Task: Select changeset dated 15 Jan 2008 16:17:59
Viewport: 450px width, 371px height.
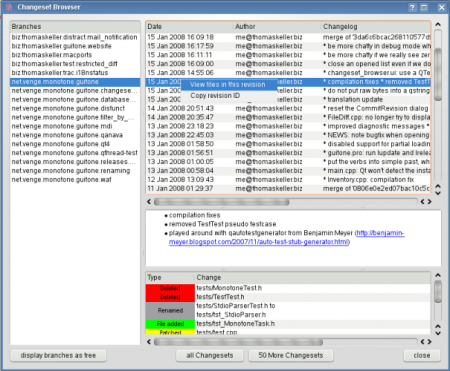Action: tap(288, 46)
